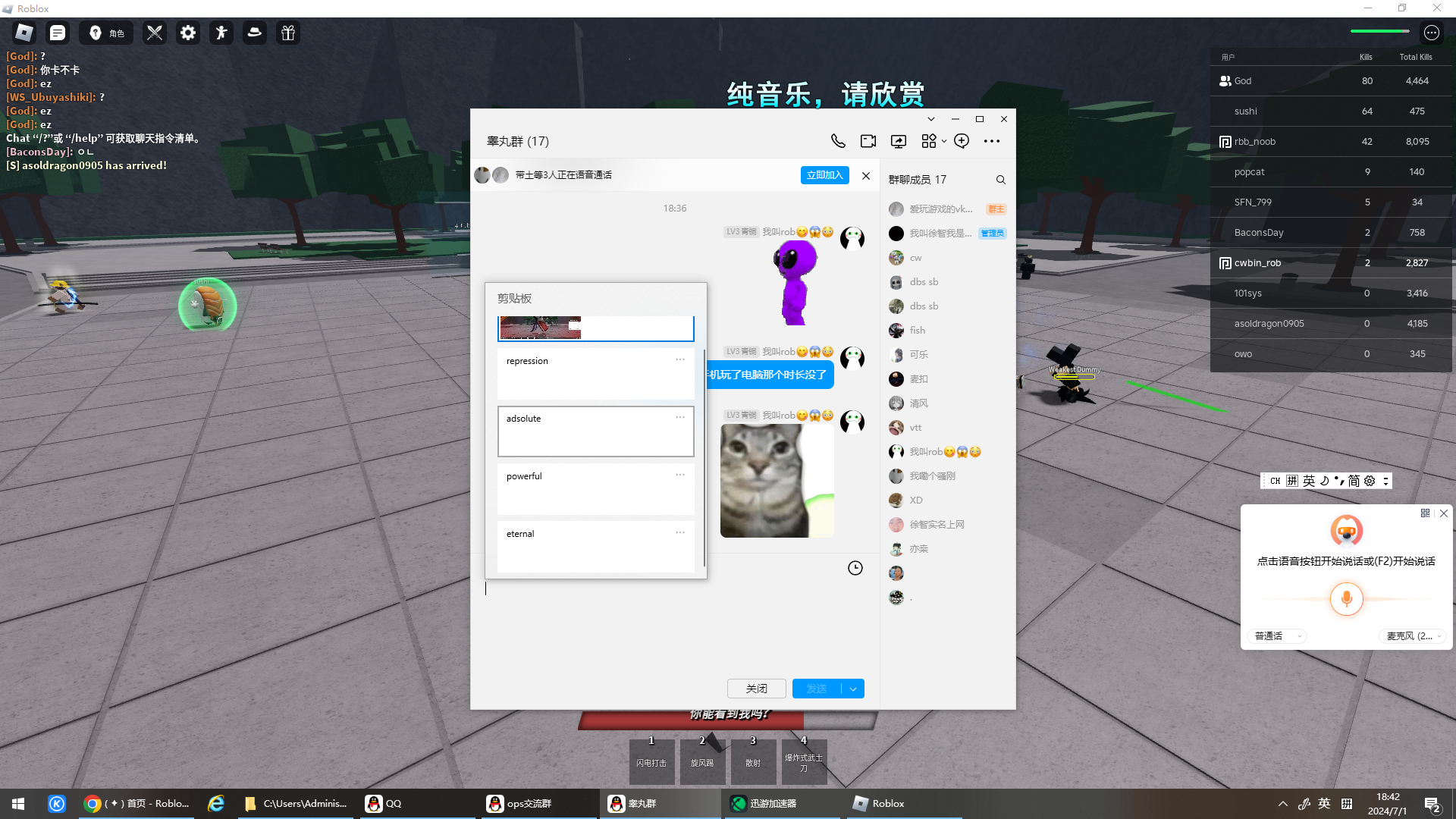Image resolution: width=1456 pixels, height=819 pixels.
Task: Toggle the half-moon full/half-width IME button
Action: pyautogui.click(x=1324, y=481)
